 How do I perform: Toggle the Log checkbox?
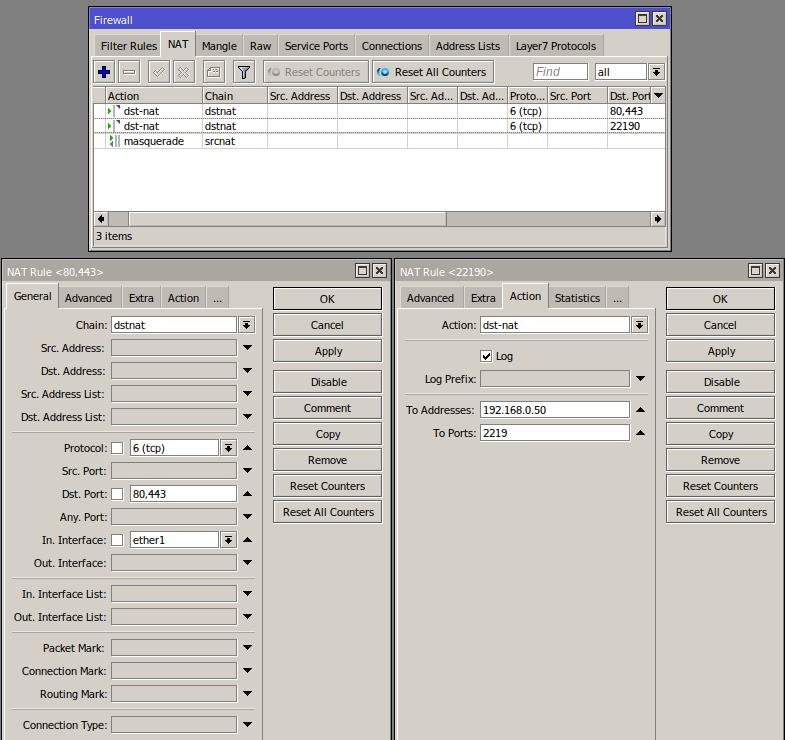[486, 356]
